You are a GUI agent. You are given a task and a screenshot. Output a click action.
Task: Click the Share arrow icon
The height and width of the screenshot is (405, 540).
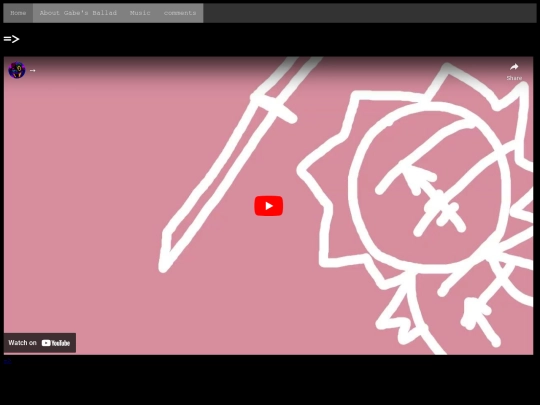[x=514, y=67]
